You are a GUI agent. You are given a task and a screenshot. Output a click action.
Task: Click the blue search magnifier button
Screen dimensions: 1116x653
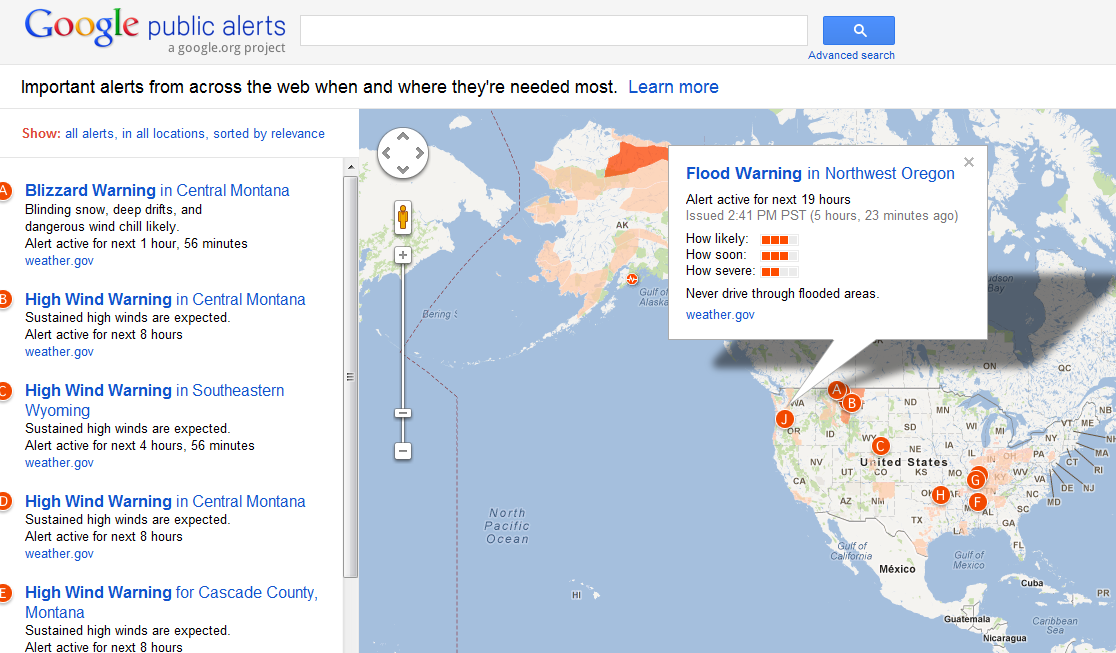(858, 30)
